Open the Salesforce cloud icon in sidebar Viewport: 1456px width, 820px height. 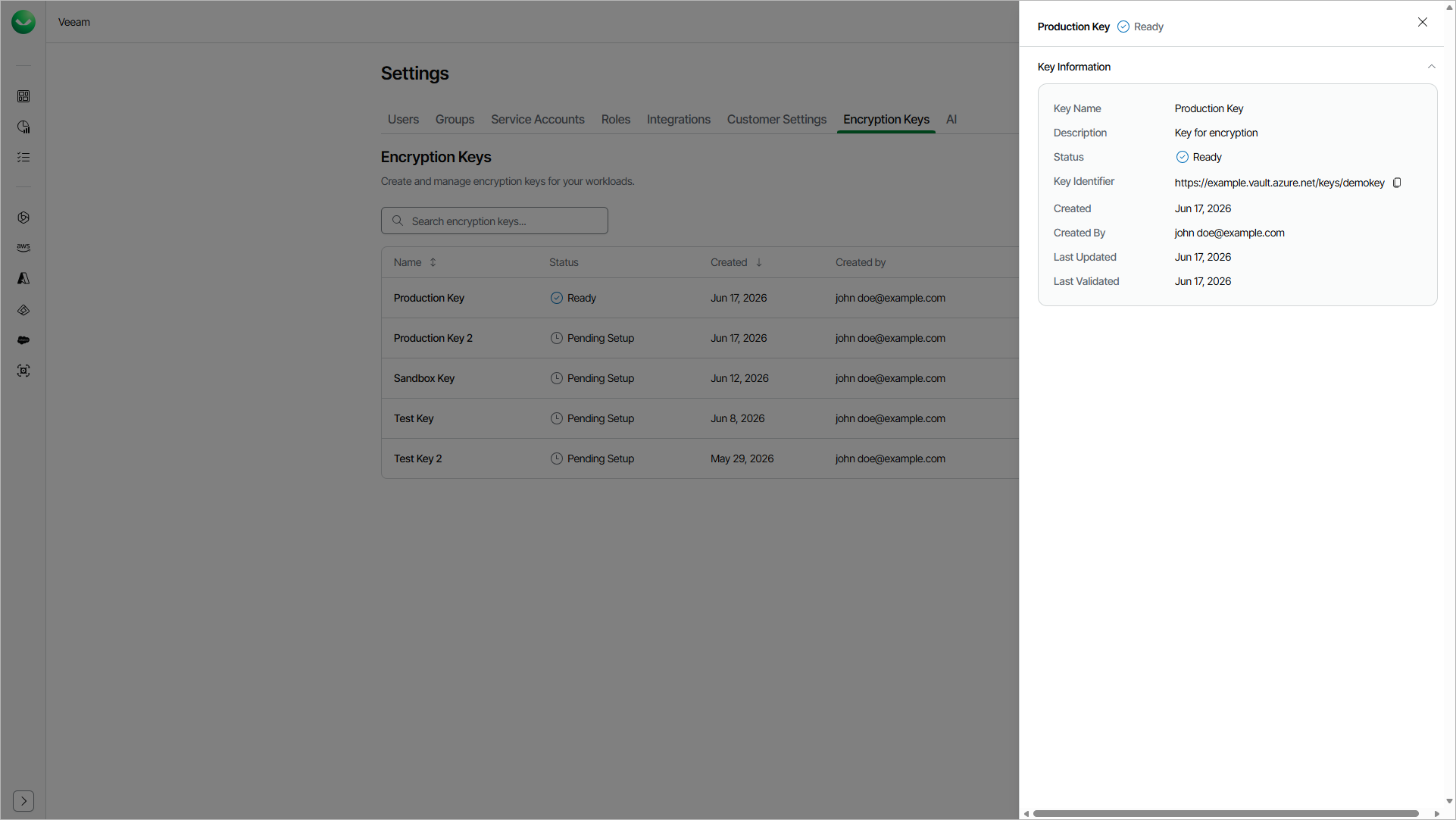23,340
